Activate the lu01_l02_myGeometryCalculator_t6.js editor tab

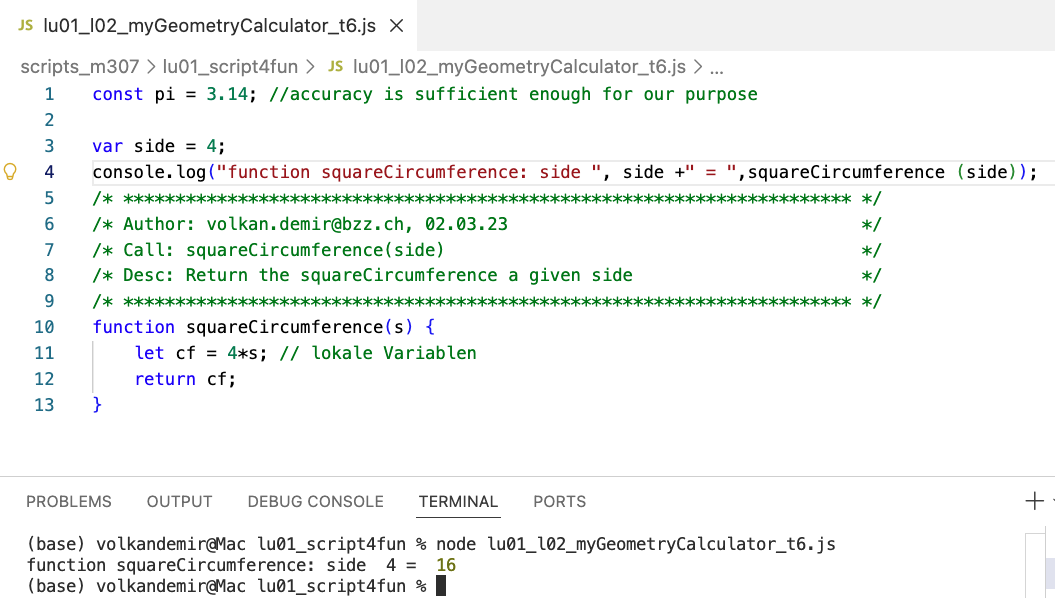[210, 26]
